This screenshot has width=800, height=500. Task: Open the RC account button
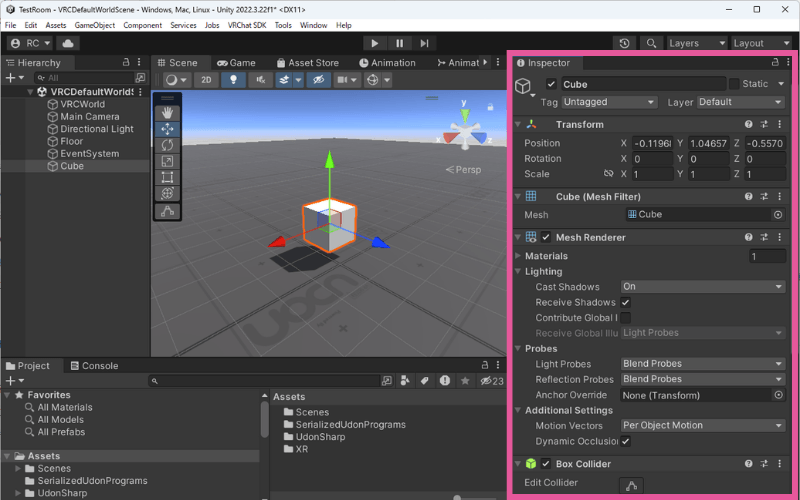[x=31, y=43]
